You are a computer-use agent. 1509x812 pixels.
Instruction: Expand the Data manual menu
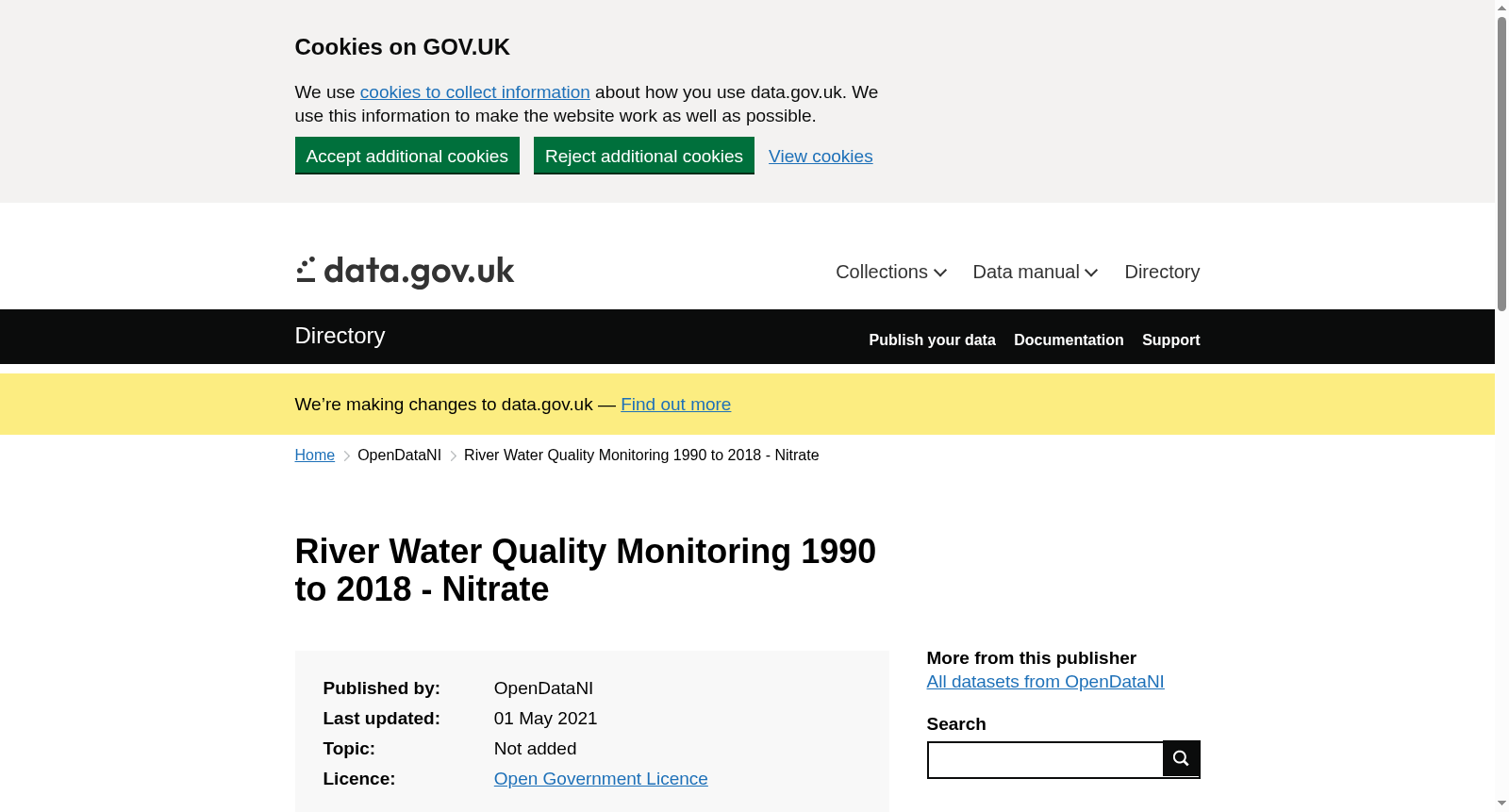coord(1036,272)
